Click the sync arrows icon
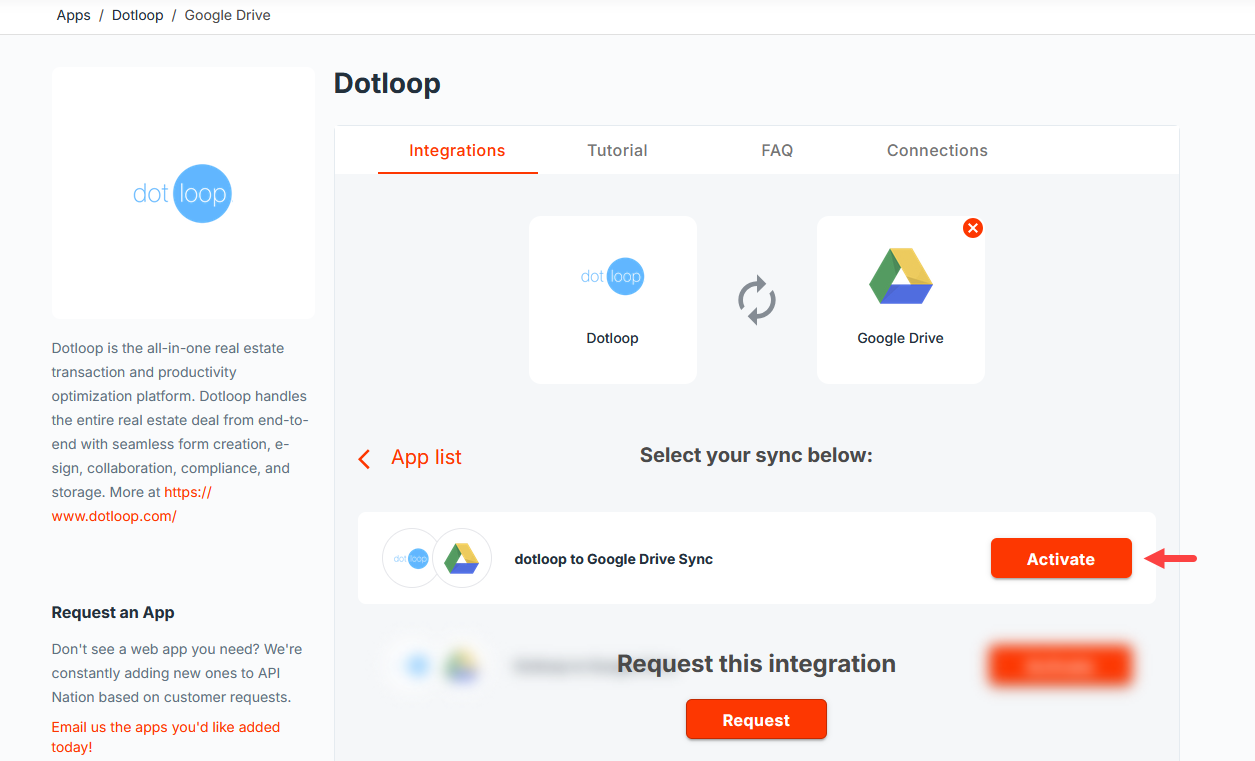 [x=757, y=300]
